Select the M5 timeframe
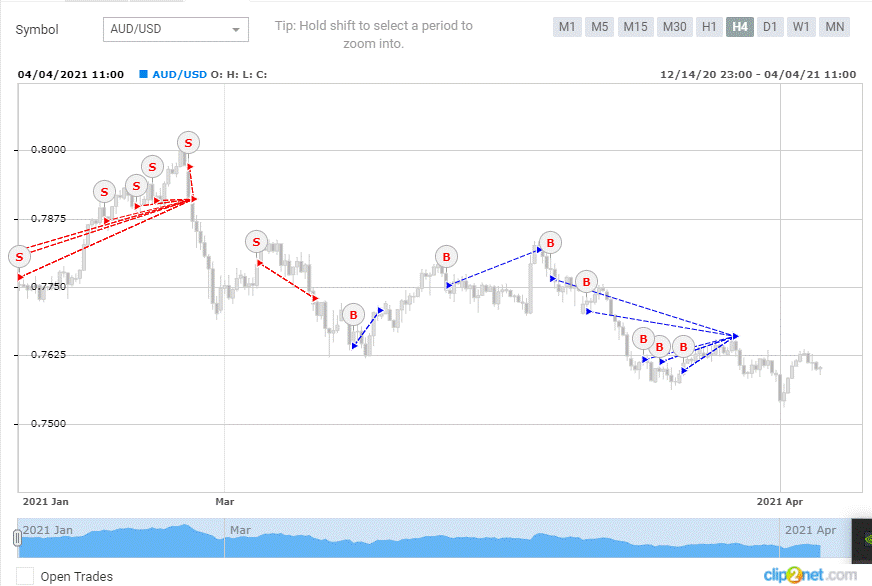The height and width of the screenshot is (586, 872). point(599,27)
